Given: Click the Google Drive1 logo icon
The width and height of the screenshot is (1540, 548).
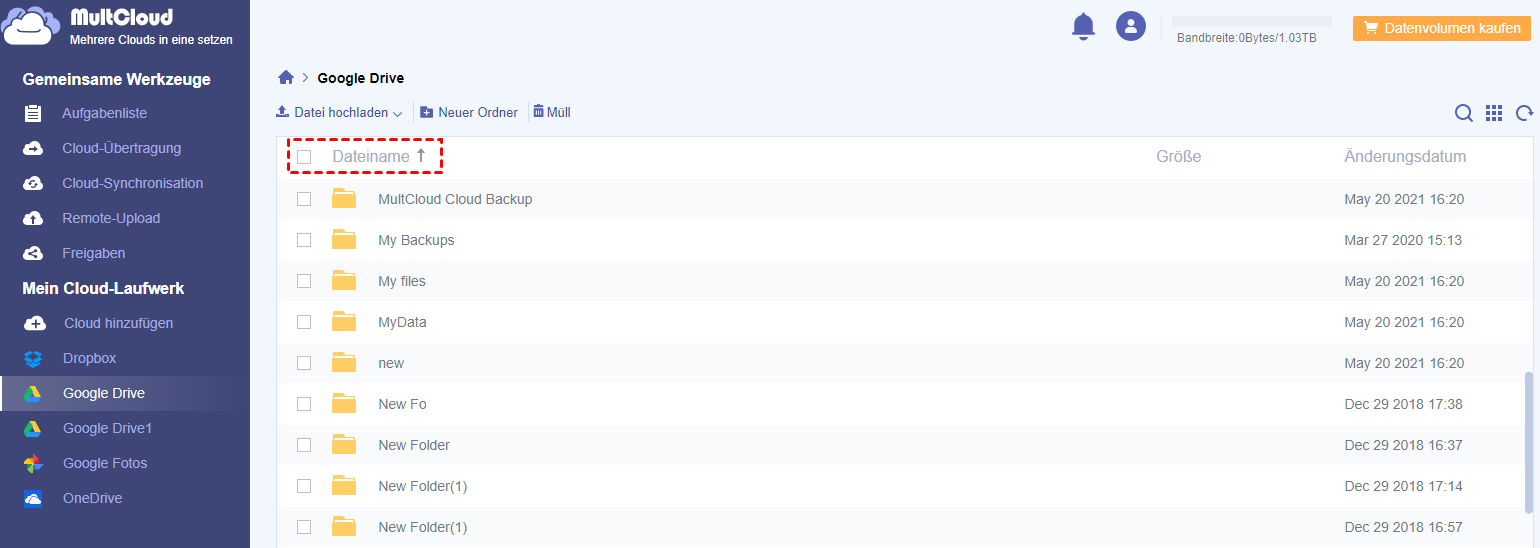Looking at the screenshot, I should point(33,428).
